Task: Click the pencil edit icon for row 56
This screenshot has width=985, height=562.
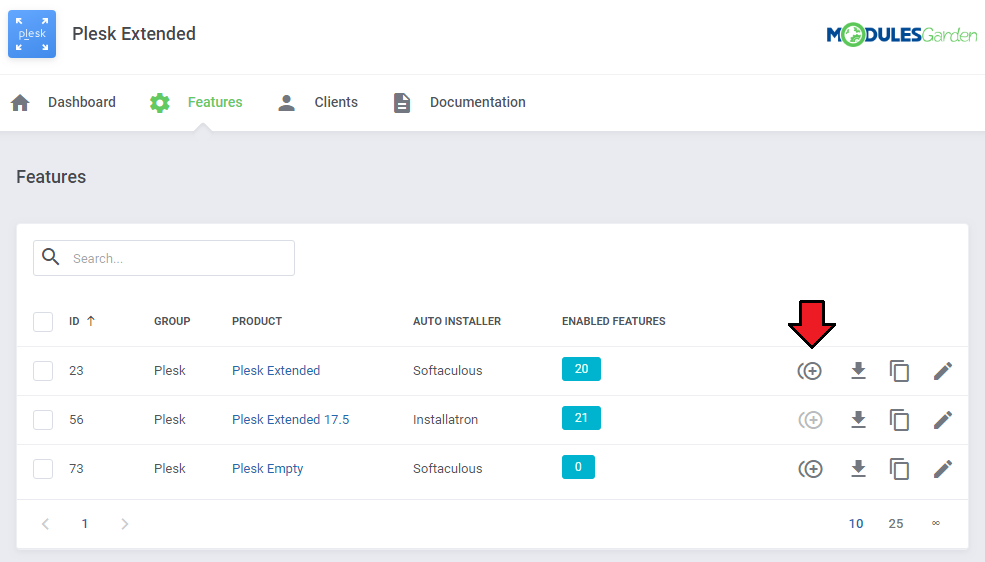Action: (x=943, y=420)
